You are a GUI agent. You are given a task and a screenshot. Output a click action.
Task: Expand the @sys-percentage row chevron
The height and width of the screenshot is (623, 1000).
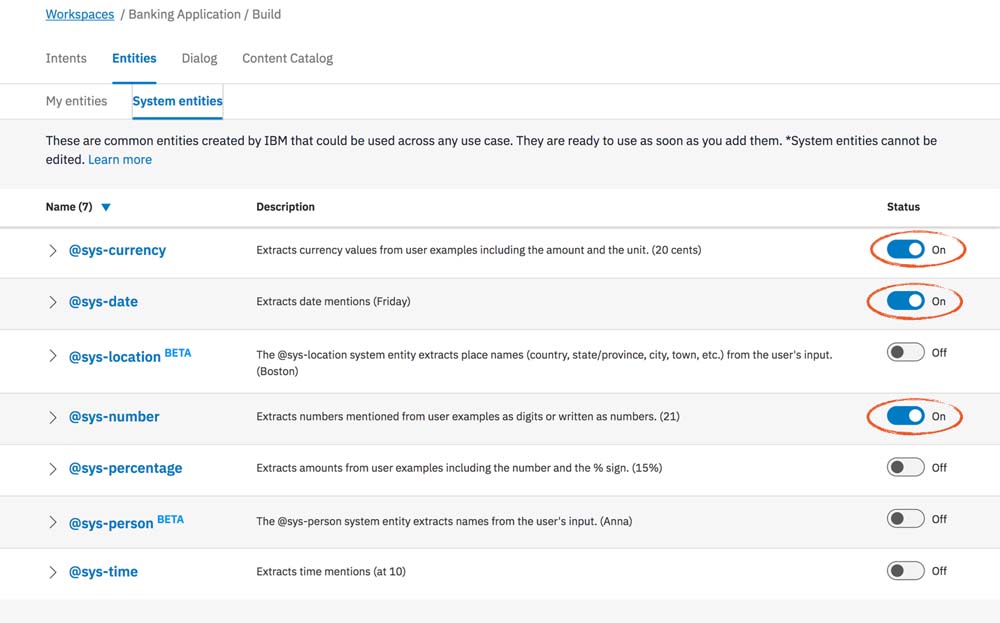coord(53,468)
